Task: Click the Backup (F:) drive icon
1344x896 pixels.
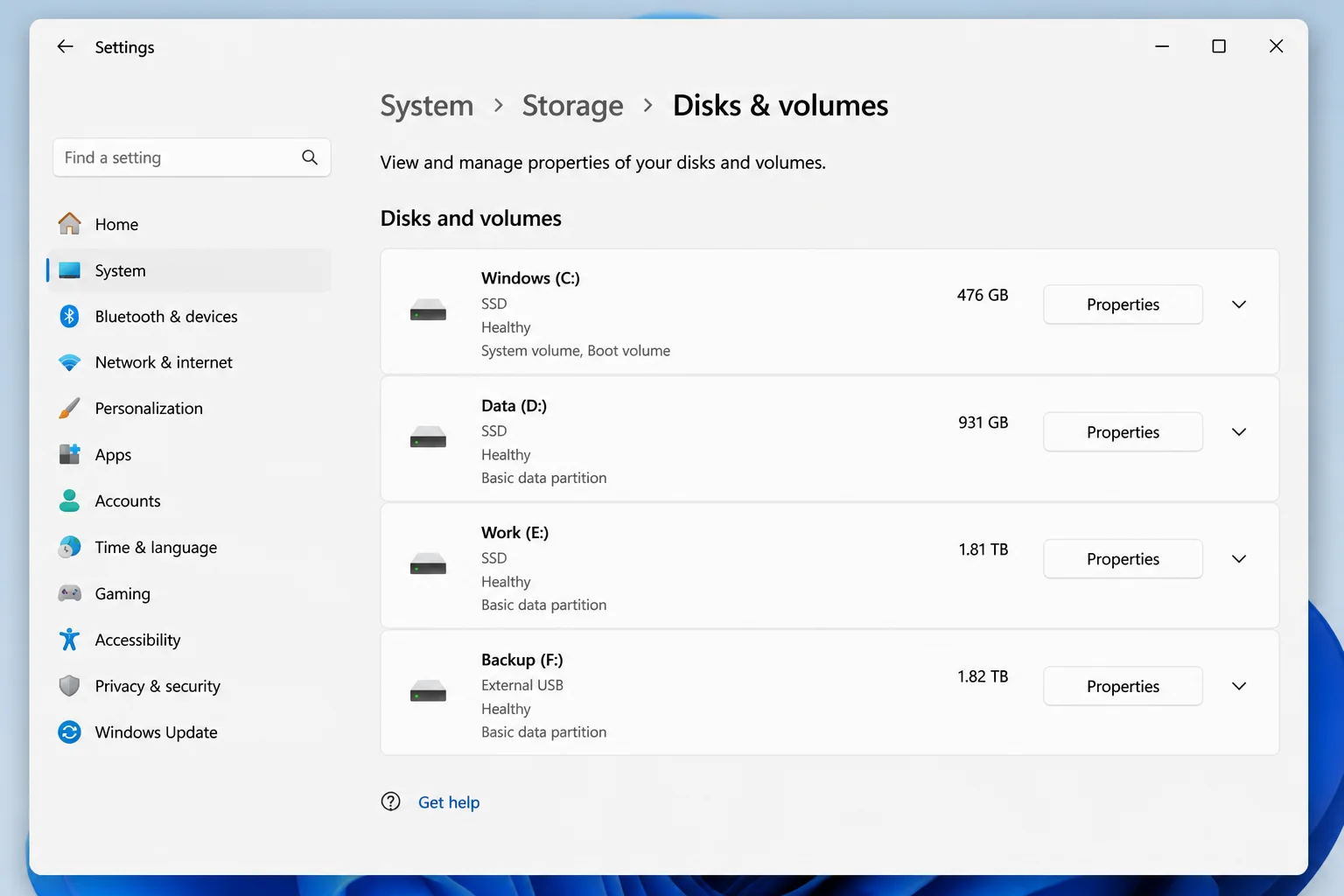Action: point(428,692)
